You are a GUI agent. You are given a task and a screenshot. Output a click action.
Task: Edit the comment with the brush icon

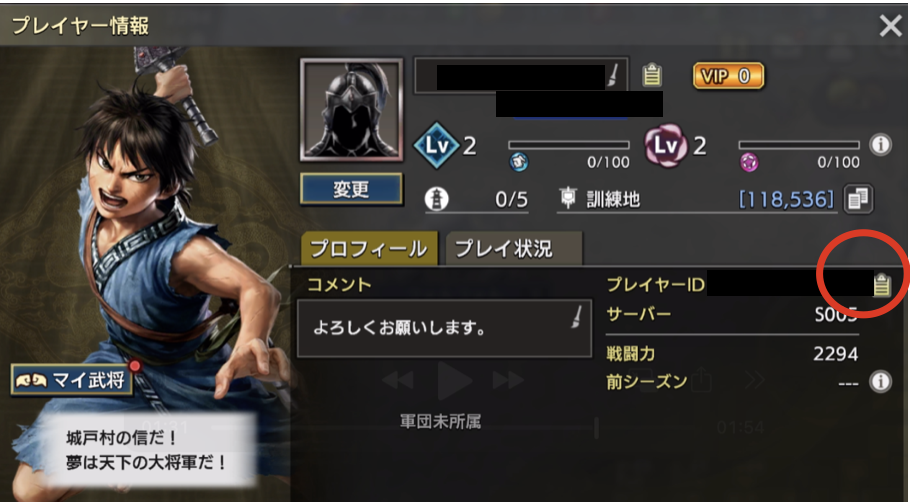coord(576,317)
